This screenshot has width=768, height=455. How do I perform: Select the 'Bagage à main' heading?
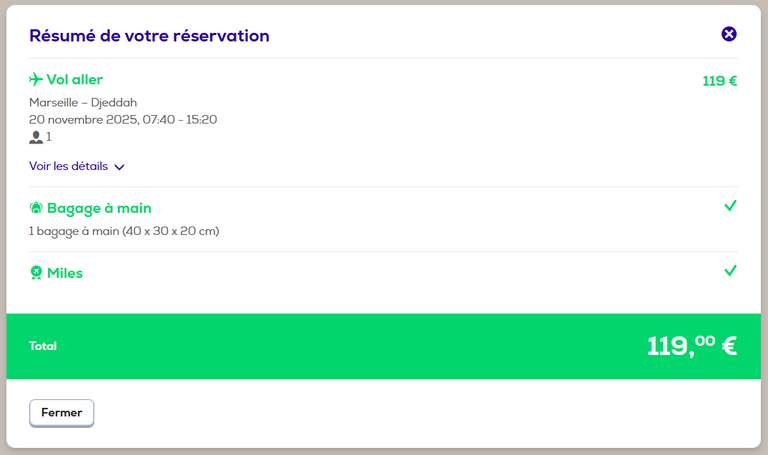(99, 208)
